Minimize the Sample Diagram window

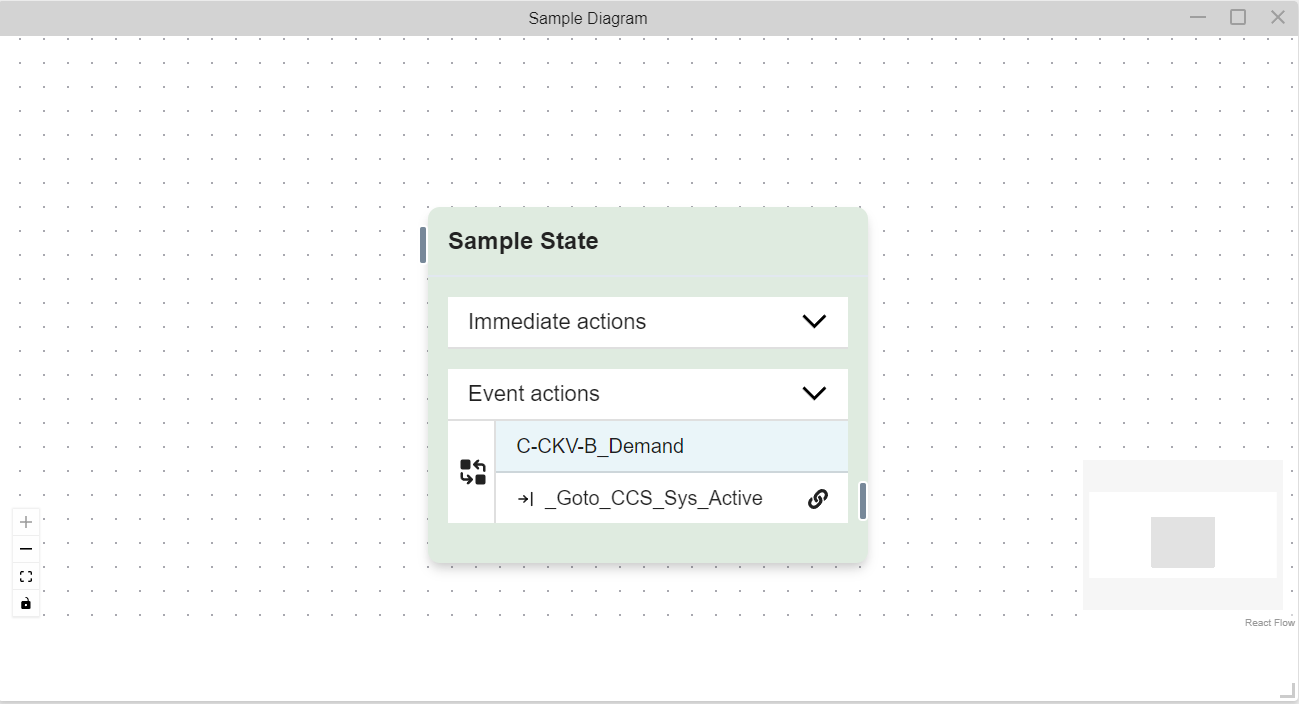(x=1198, y=17)
